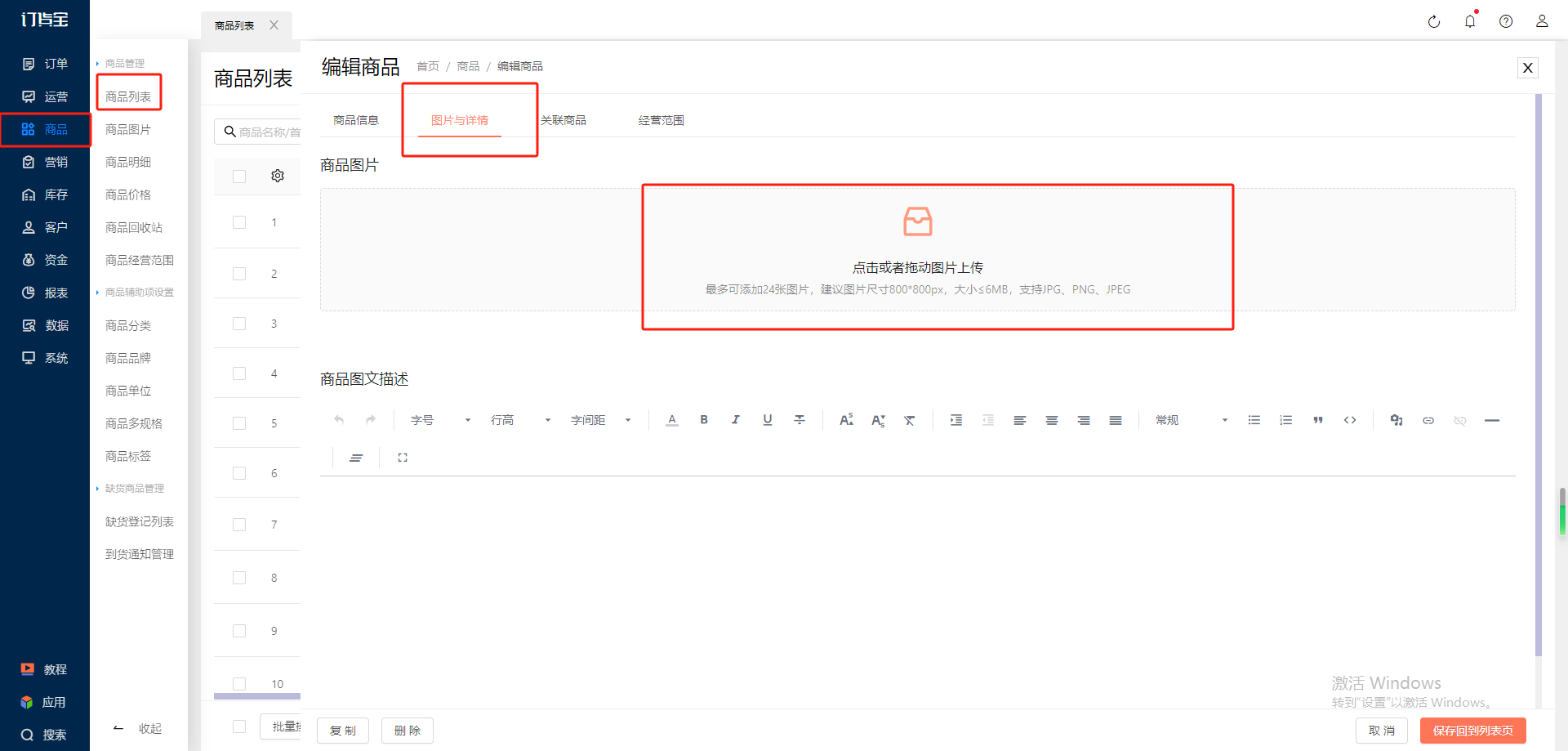This screenshot has height=751, width=1568.
Task: Toggle fullscreen mode of the editor
Action: (403, 458)
